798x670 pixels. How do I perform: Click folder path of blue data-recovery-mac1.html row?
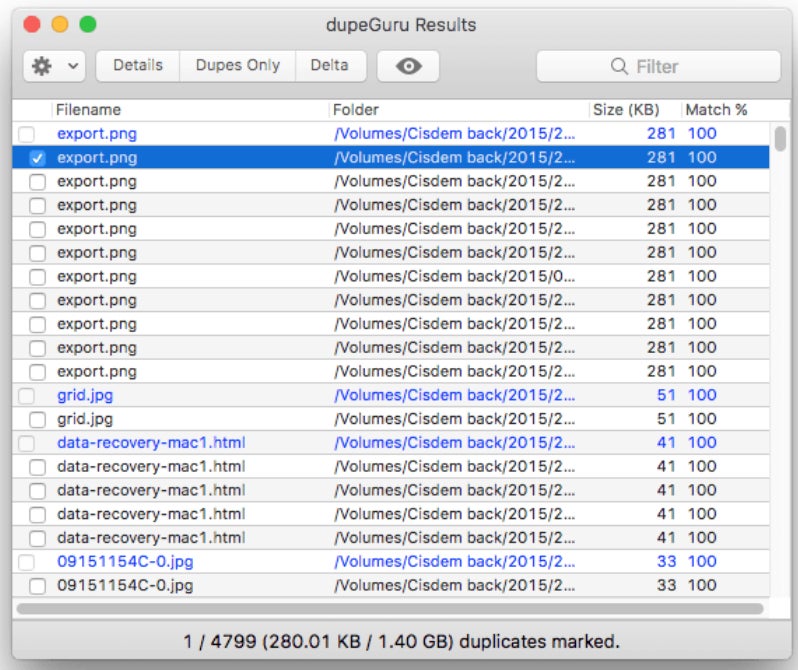[x=454, y=443]
